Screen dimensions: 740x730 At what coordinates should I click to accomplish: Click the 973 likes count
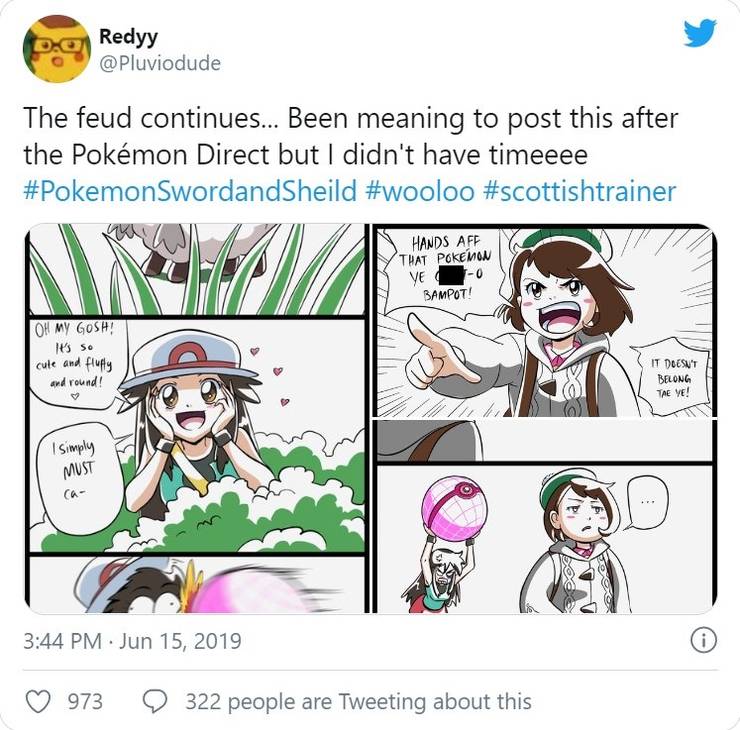(x=85, y=702)
